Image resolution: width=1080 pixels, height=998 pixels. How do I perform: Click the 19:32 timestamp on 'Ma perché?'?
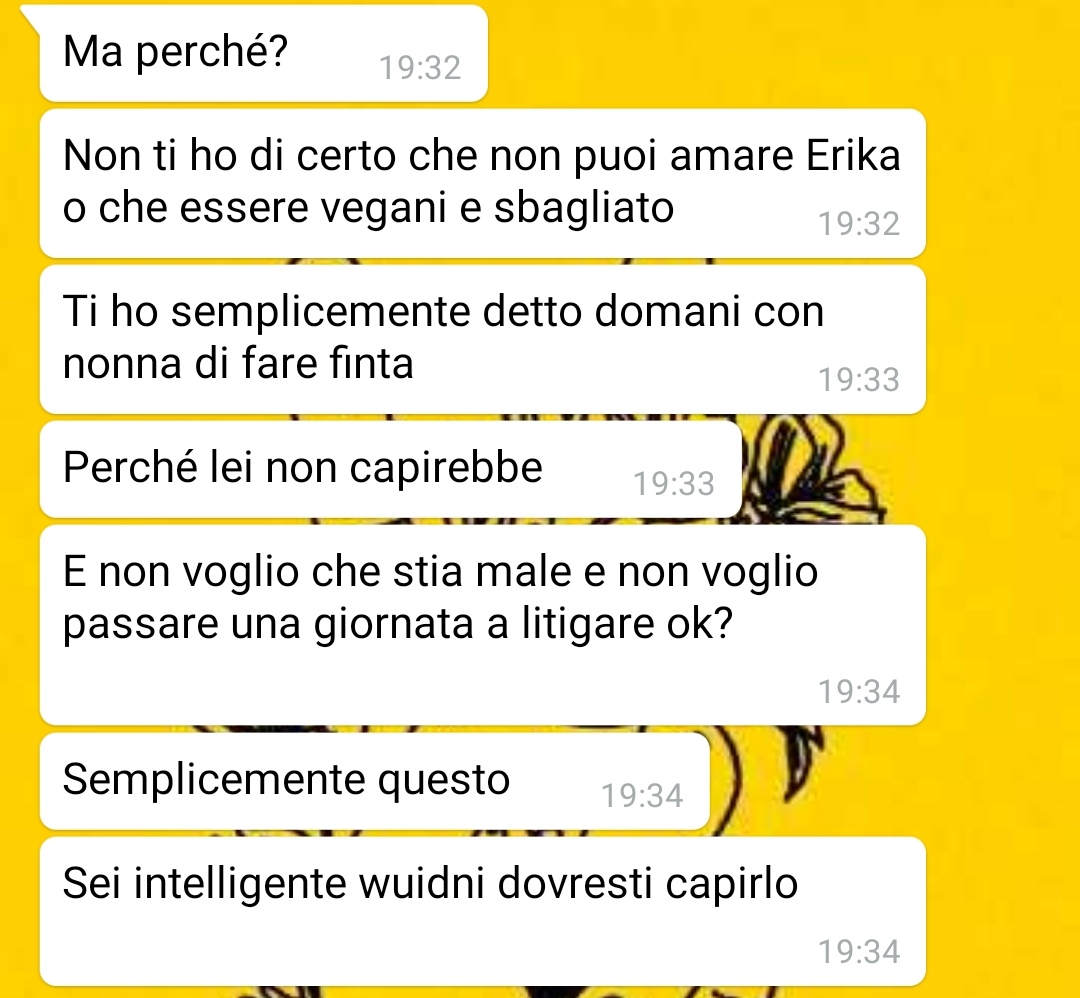click(420, 67)
